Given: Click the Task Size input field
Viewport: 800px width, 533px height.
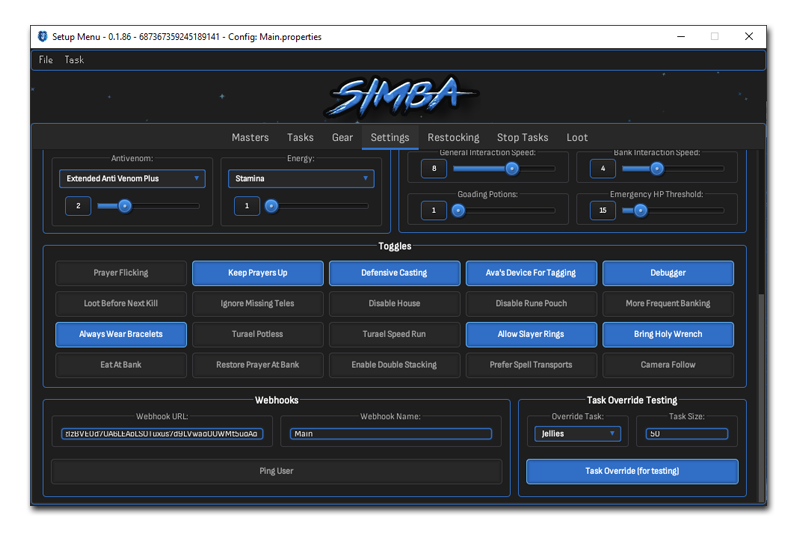Looking at the screenshot, I should [x=686, y=434].
